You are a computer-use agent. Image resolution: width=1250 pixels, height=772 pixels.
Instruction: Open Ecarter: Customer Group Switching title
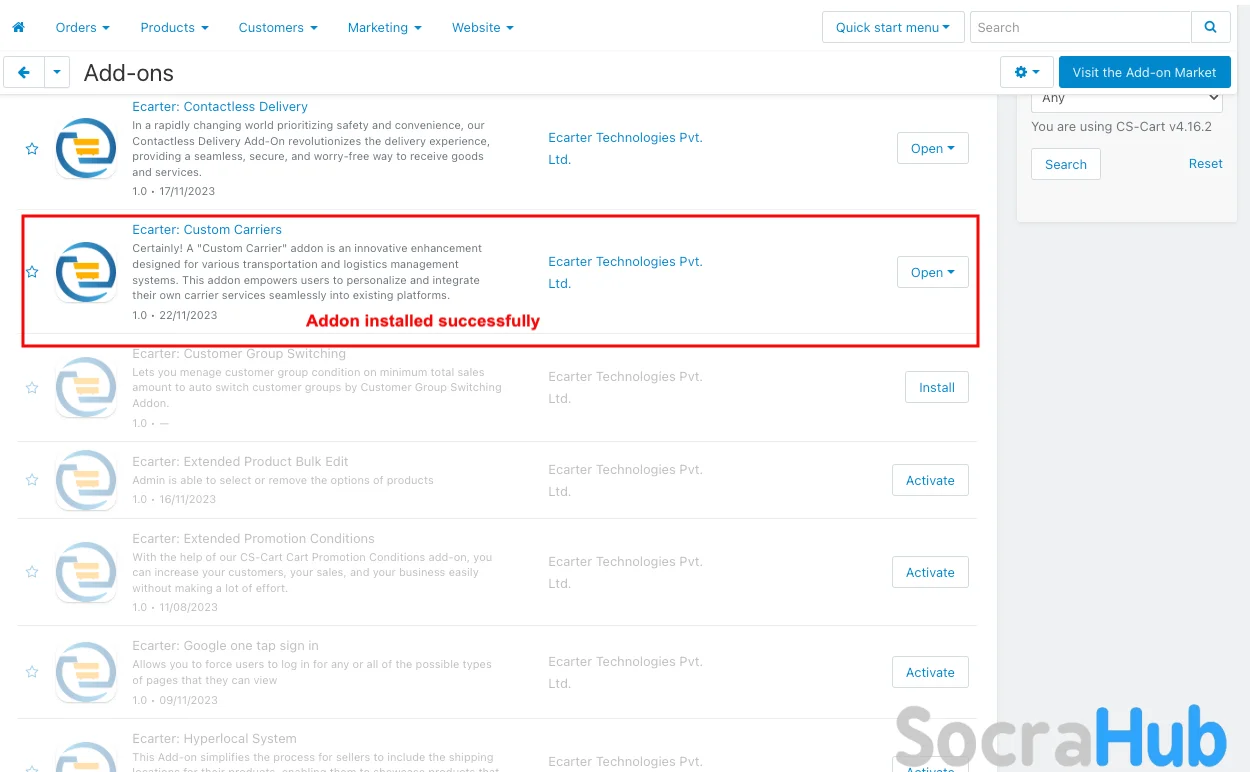pyautogui.click(x=239, y=353)
